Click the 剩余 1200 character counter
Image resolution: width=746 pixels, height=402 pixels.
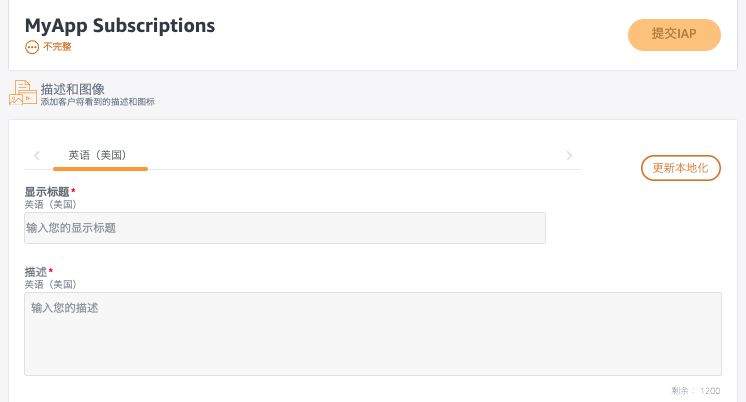pyautogui.click(x=695, y=391)
